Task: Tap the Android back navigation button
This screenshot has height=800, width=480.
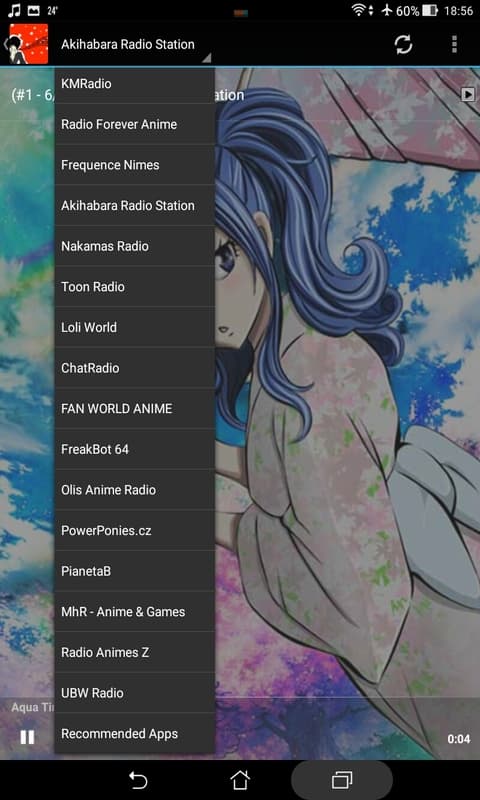Action: tap(138, 780)
